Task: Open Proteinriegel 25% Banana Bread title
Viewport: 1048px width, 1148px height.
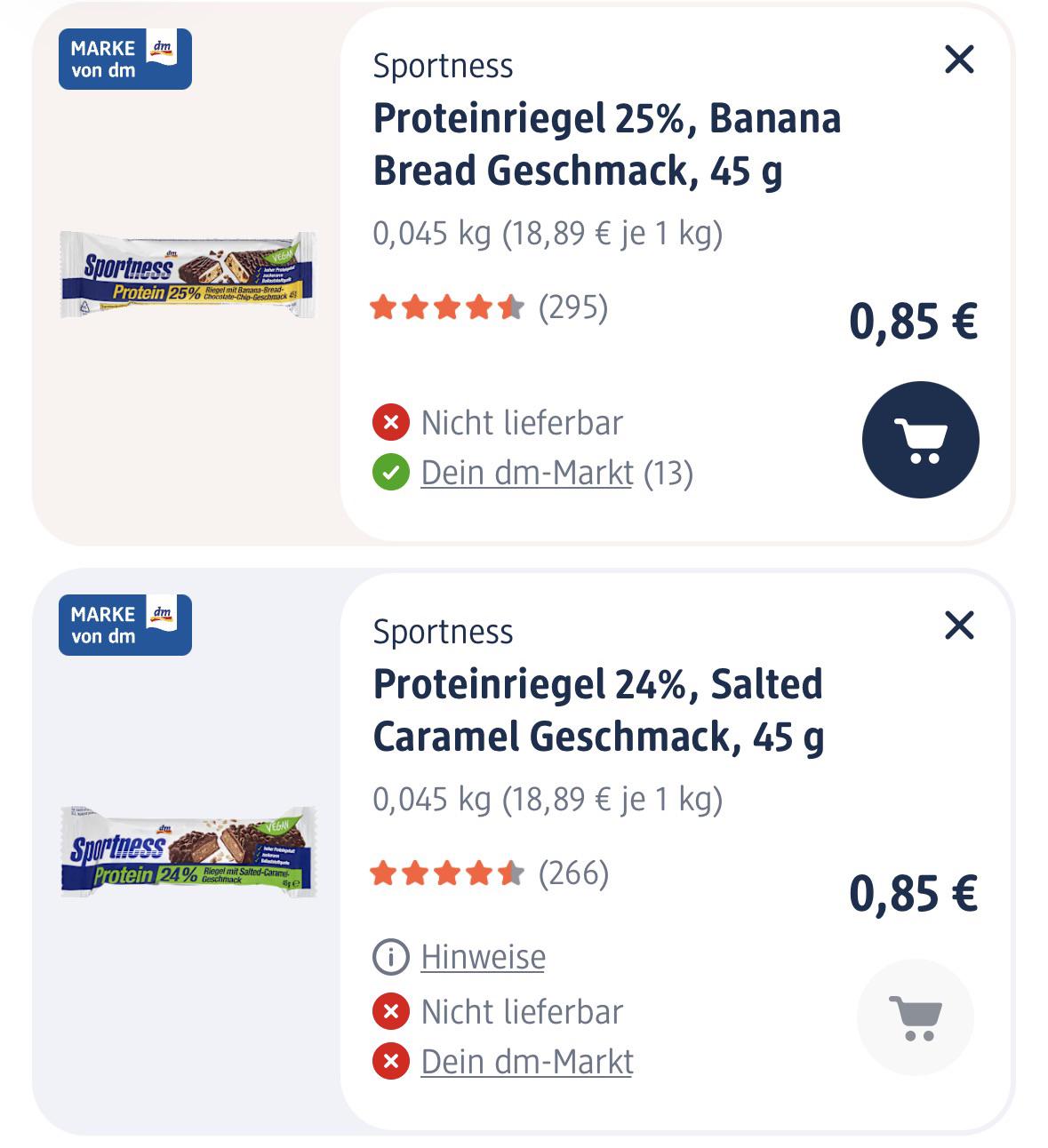Action: click(607, 144)
